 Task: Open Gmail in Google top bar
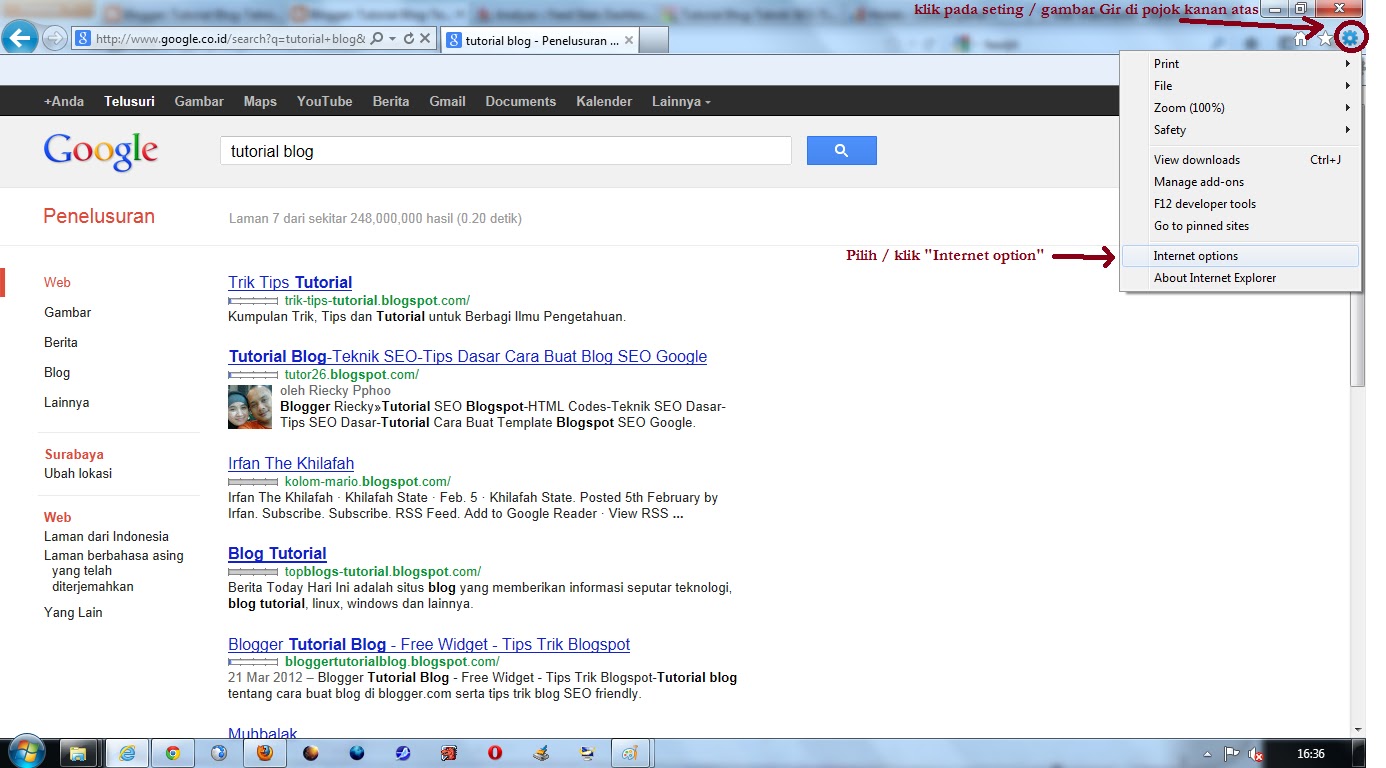tap(447, 101)
